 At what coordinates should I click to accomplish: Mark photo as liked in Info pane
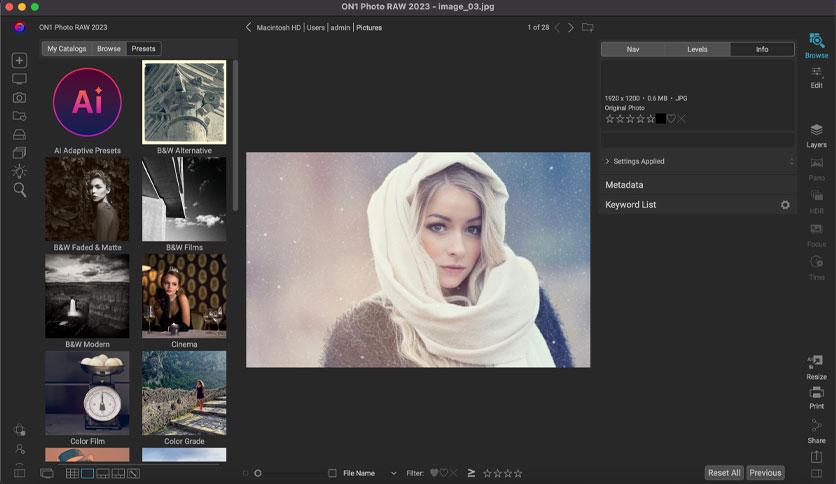point(672,118)
